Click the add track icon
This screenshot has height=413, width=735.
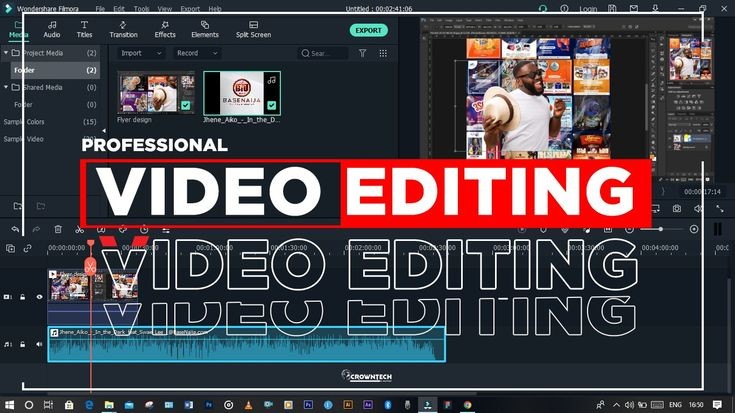click(x=10, y=248)
